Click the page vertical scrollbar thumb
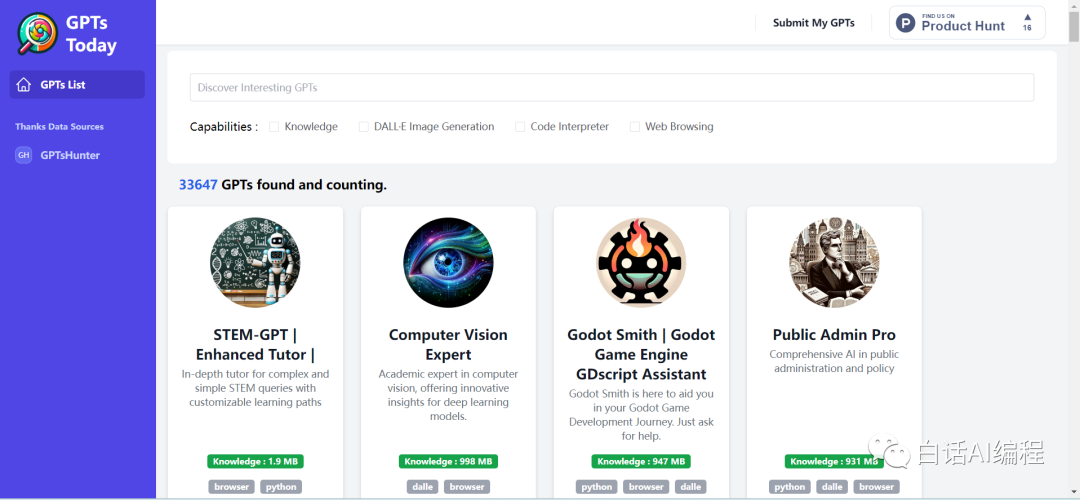1080x500 pixels. click(x=1074, y=26)
